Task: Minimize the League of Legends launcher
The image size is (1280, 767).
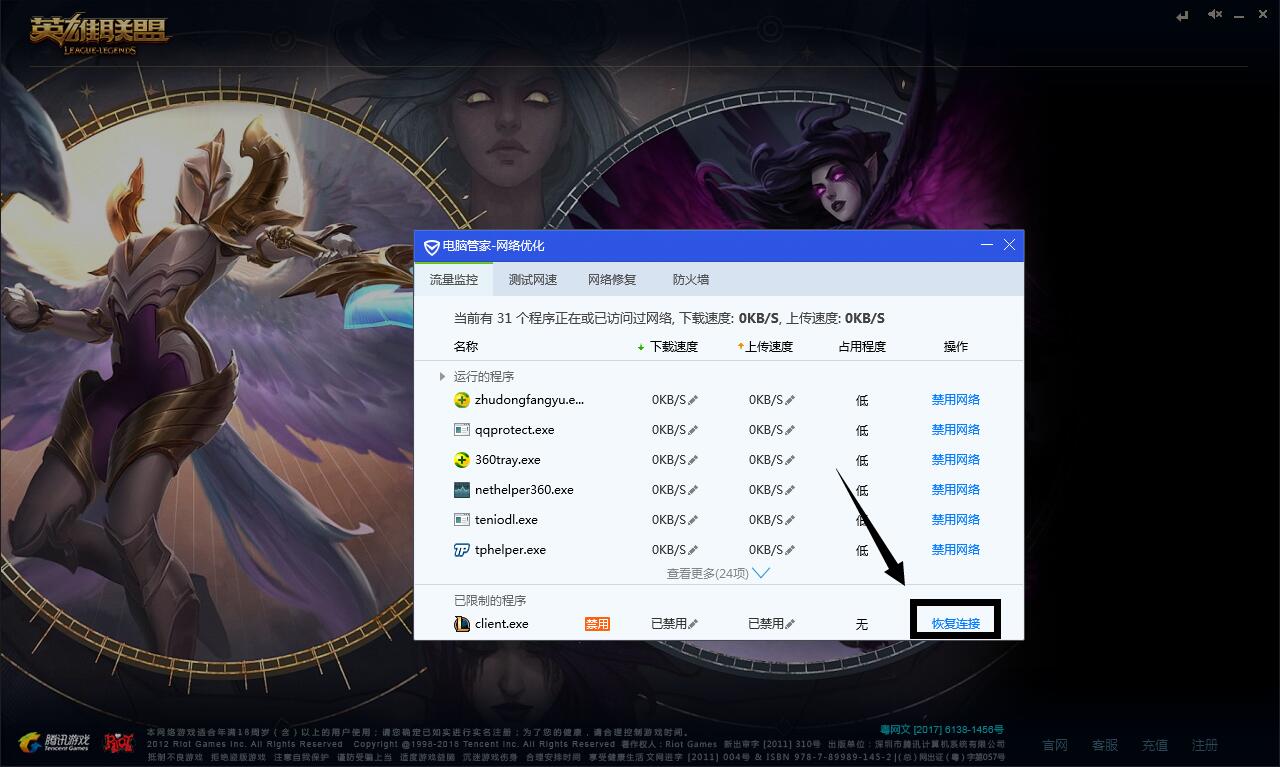Action: click(x=1241, y=15)
